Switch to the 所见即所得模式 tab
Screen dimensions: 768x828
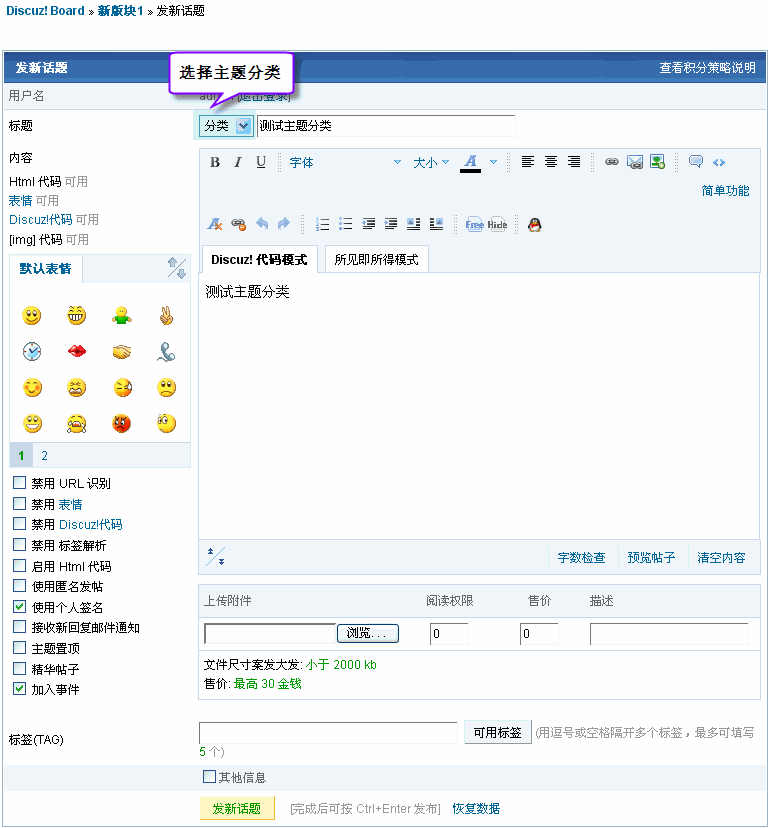[x=376, y=260]
